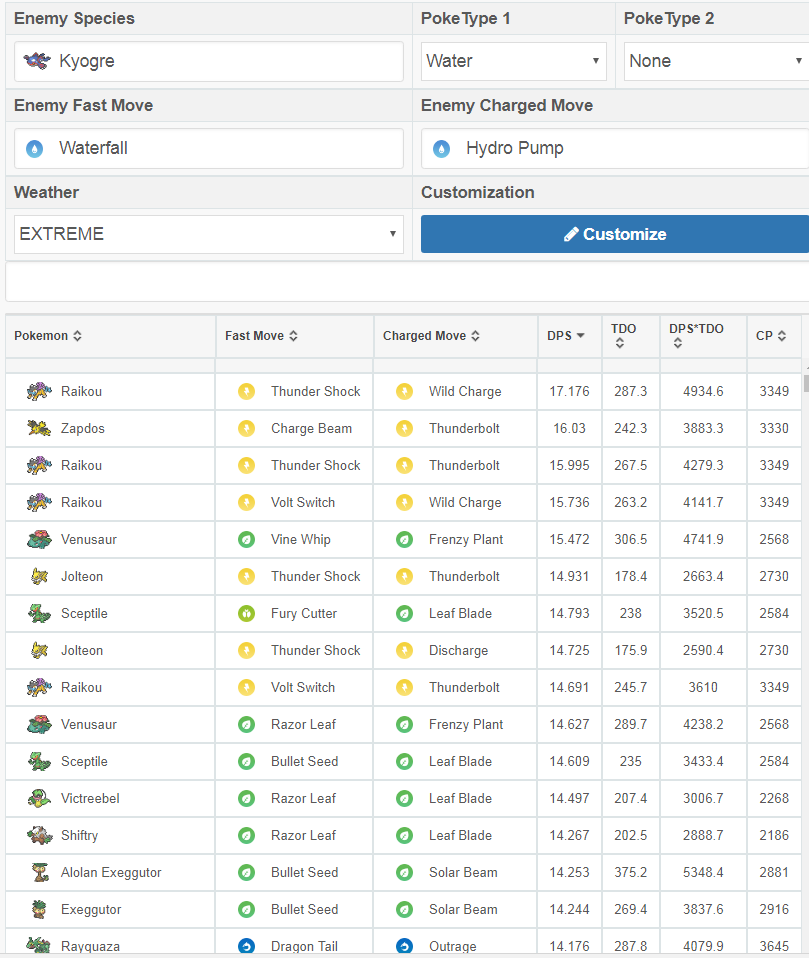This screenshot has height=958, width=809.
Task: Click the DPS*TDO value 4741.9
Action: 703,539
